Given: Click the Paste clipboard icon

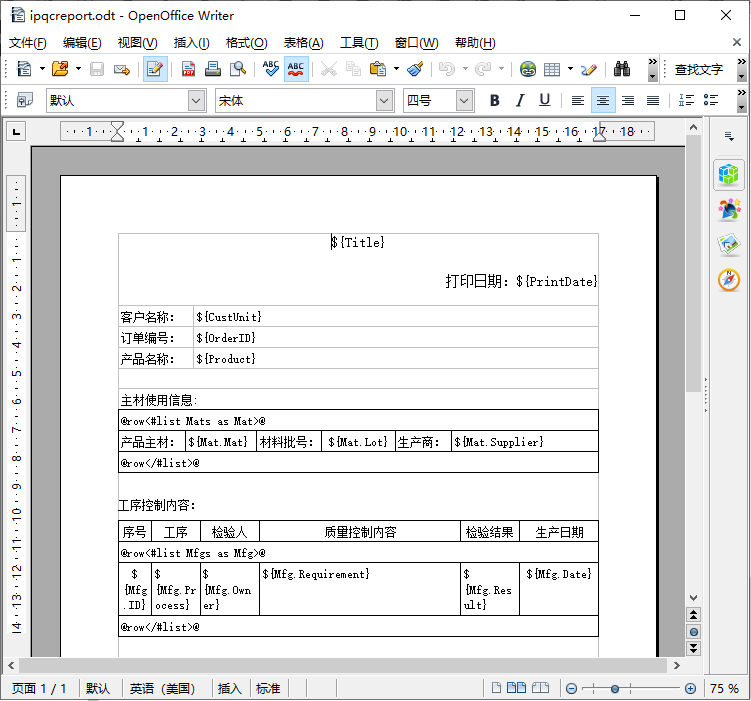Looking at the screenshot, I should coord(378,69).
